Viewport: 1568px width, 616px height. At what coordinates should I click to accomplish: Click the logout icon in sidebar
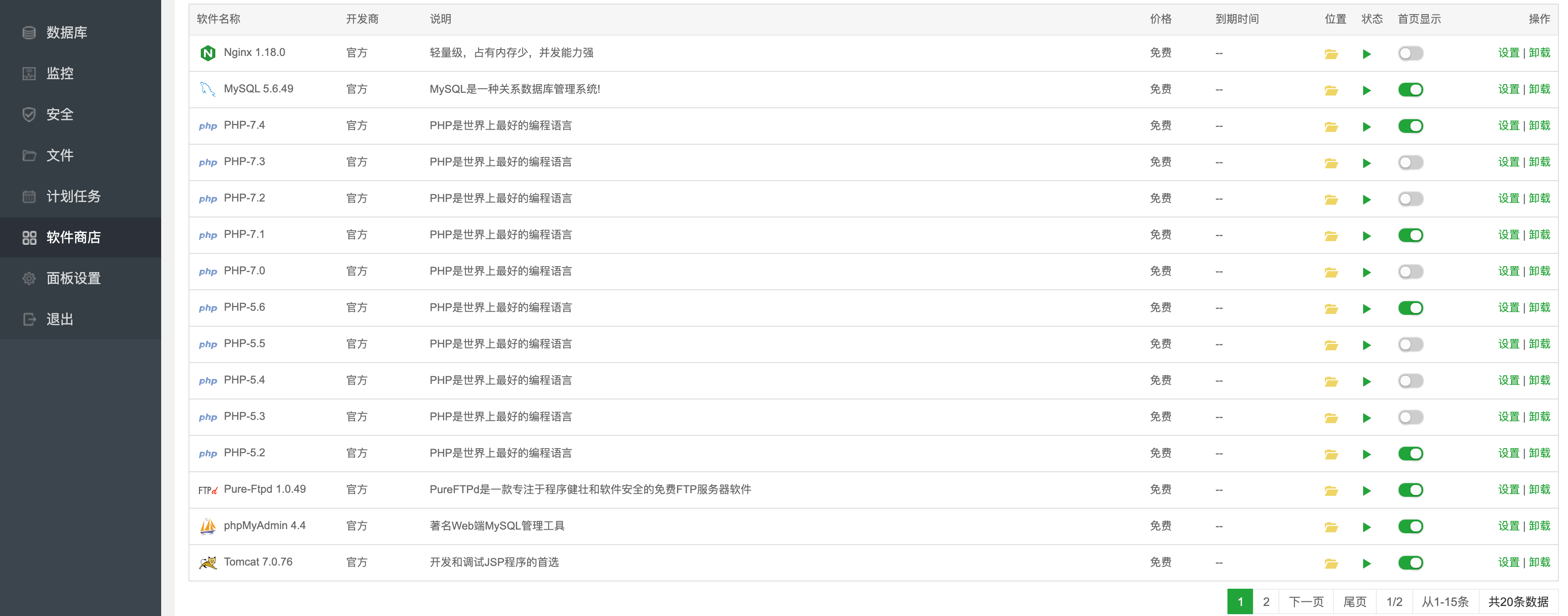click(x=29, y=319)
